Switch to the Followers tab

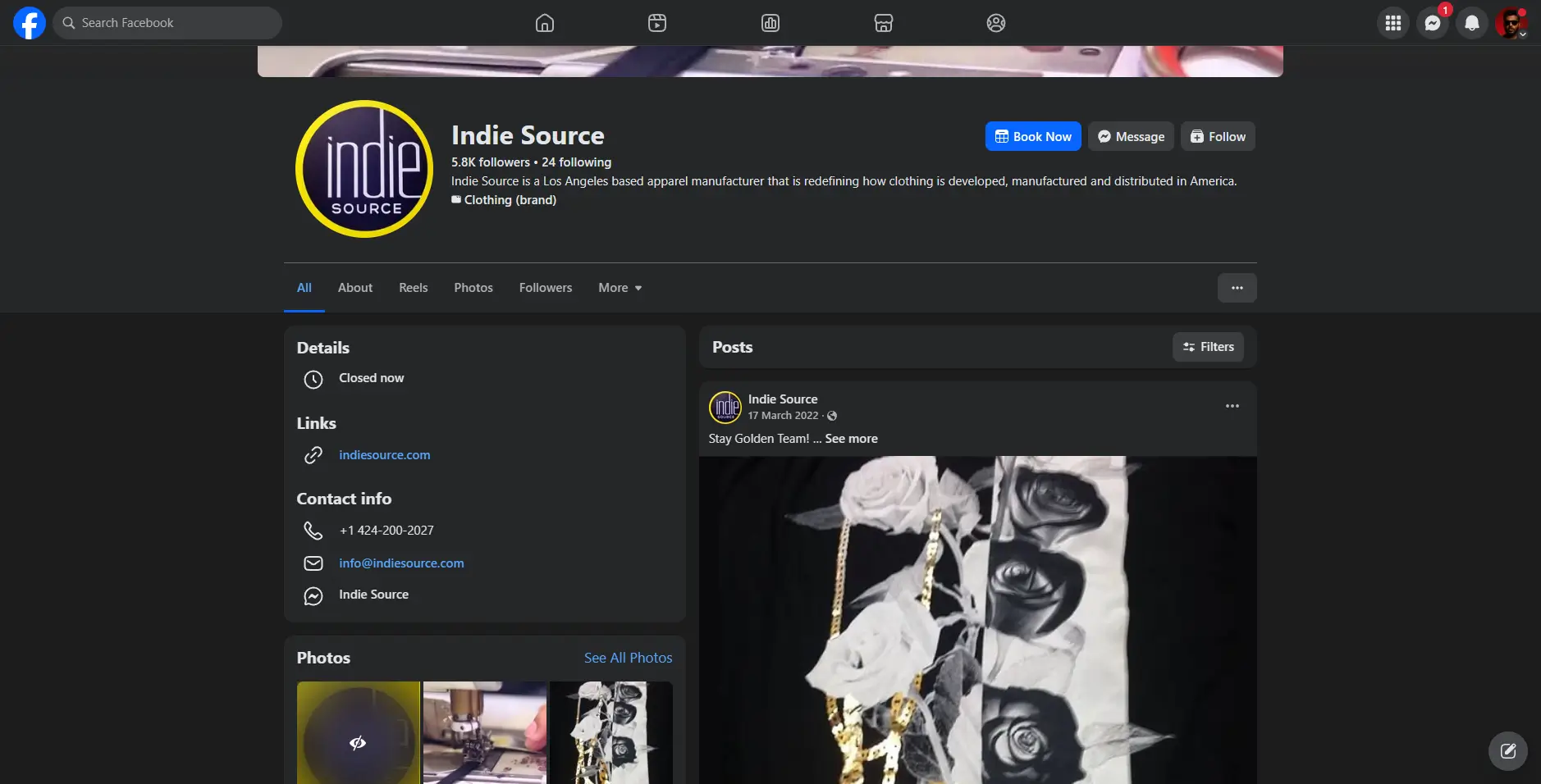[x=546, y=288]
